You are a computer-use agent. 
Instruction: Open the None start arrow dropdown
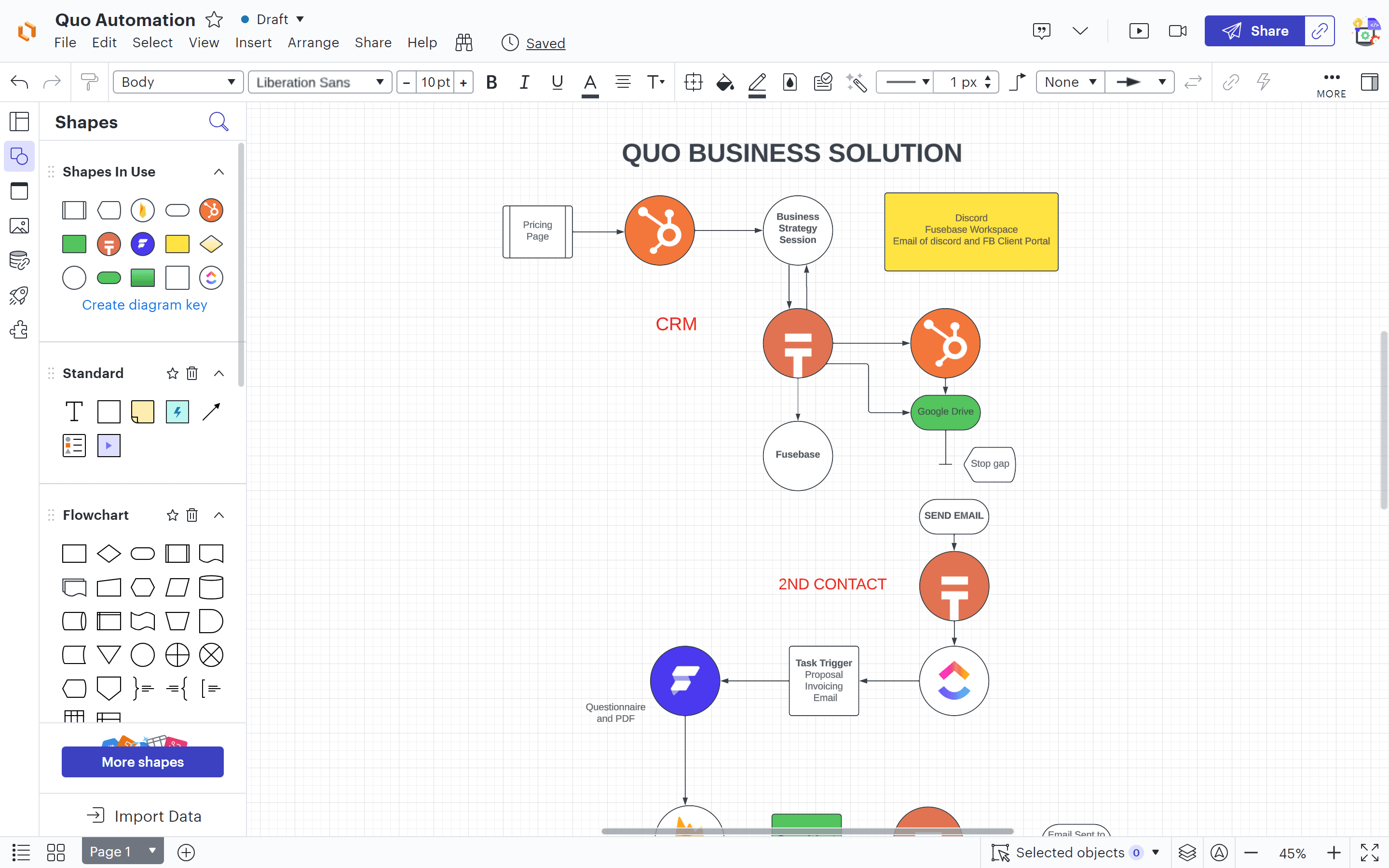click(x=1071, y=82)
